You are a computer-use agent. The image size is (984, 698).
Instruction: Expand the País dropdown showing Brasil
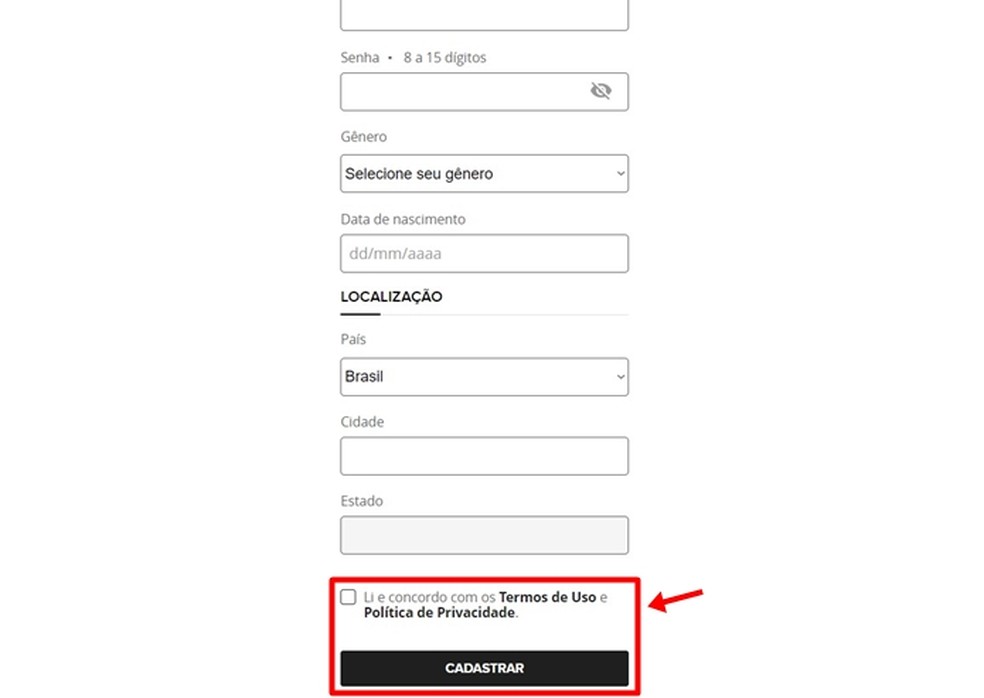484,377
